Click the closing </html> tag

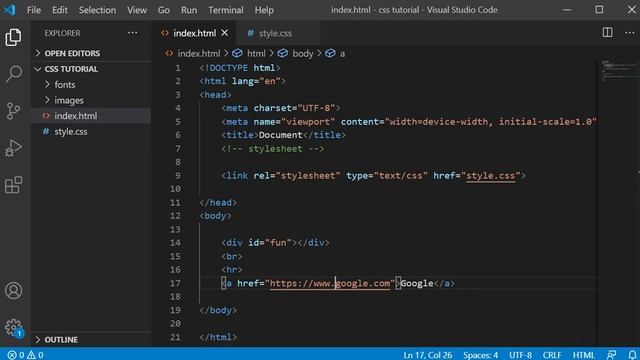[218, 337]
